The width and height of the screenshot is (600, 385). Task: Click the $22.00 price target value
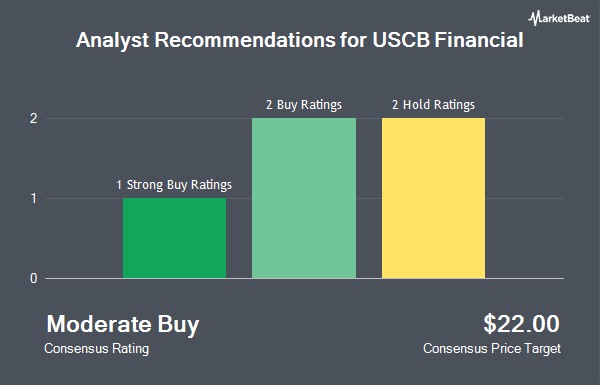[x=521, y=324]
